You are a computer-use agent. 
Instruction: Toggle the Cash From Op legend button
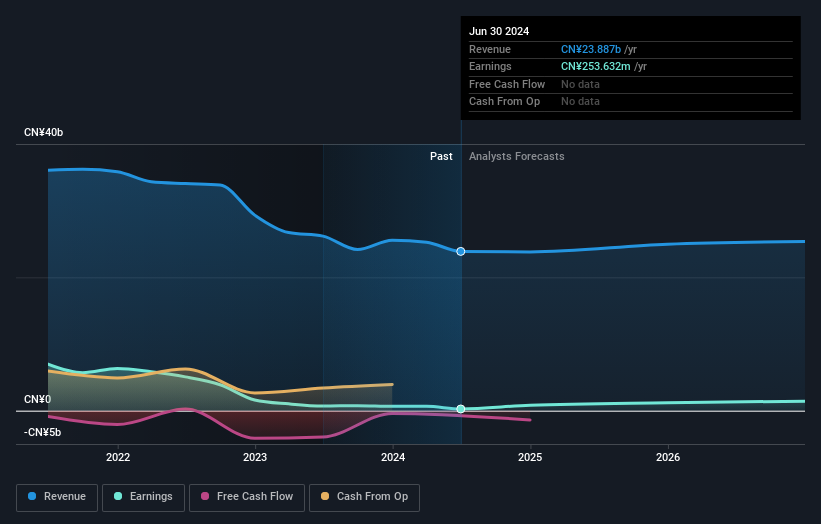[364, 497]
